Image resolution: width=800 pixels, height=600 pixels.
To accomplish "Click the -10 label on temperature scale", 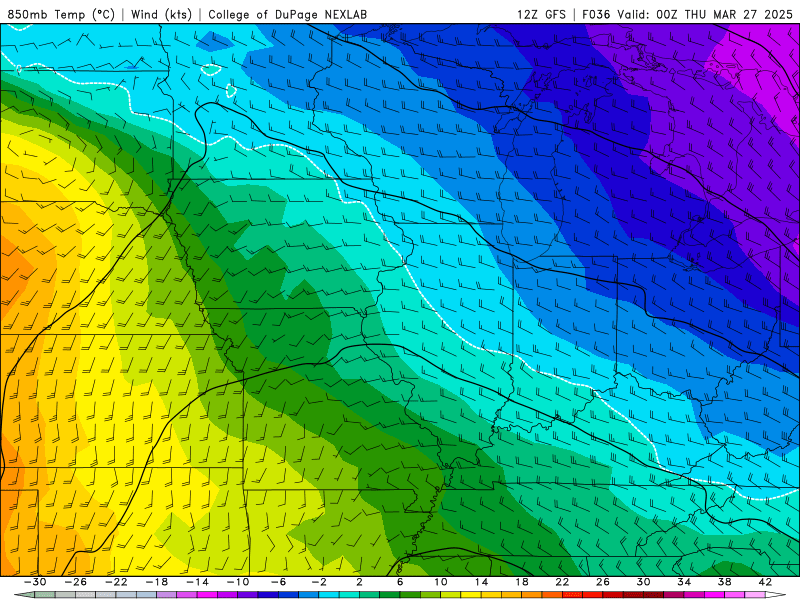I will 238,582.
